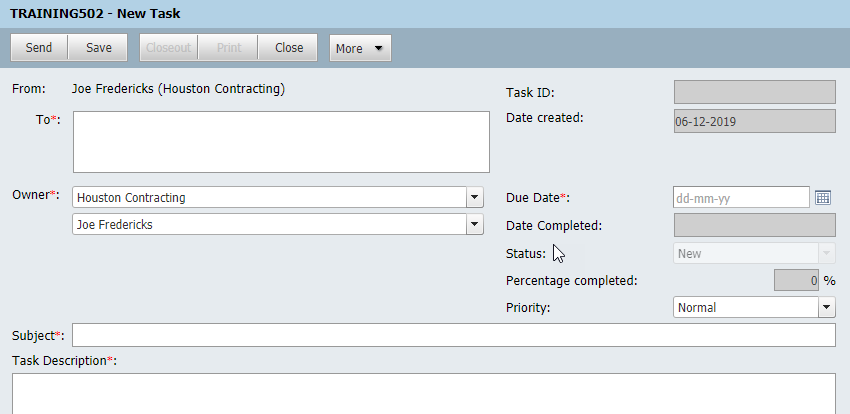Screen dimensions: 850x414
Task: Select the Date created field
Action: 755,121
